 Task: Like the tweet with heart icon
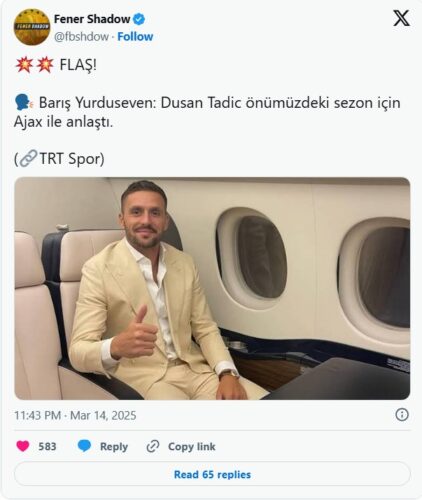point(23,446)
